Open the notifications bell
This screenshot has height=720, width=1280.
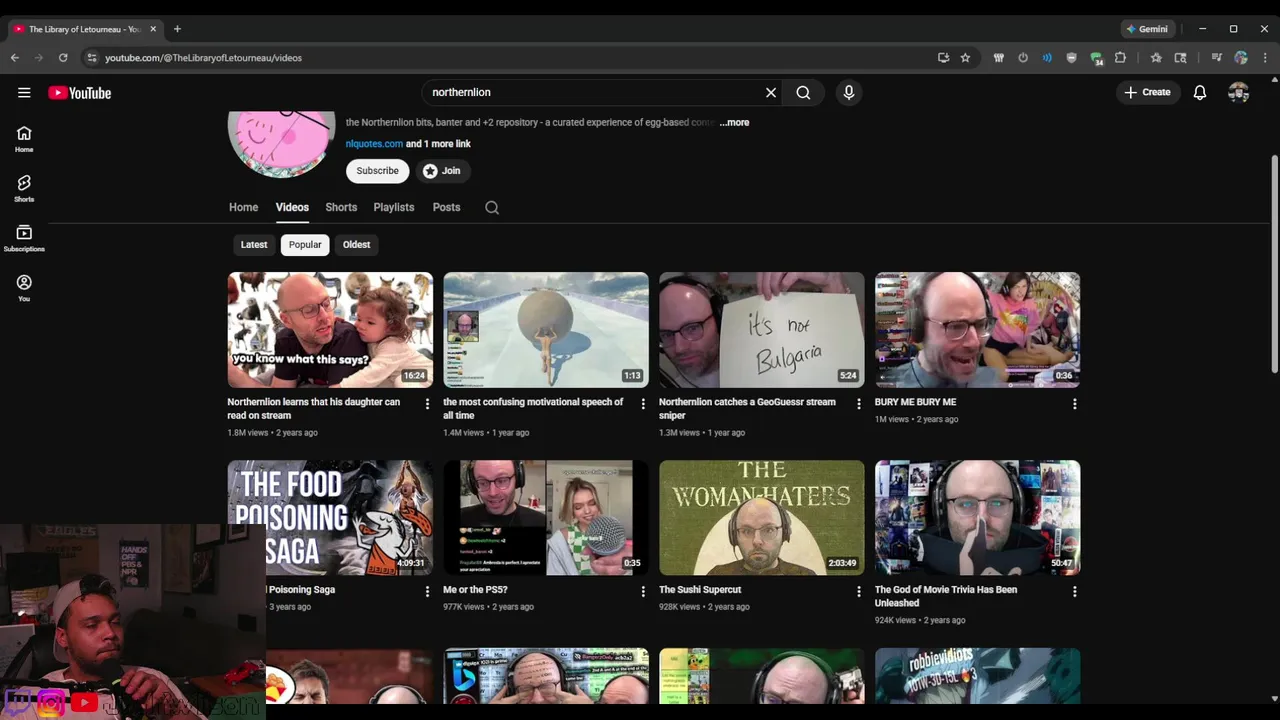[1200, 93]
